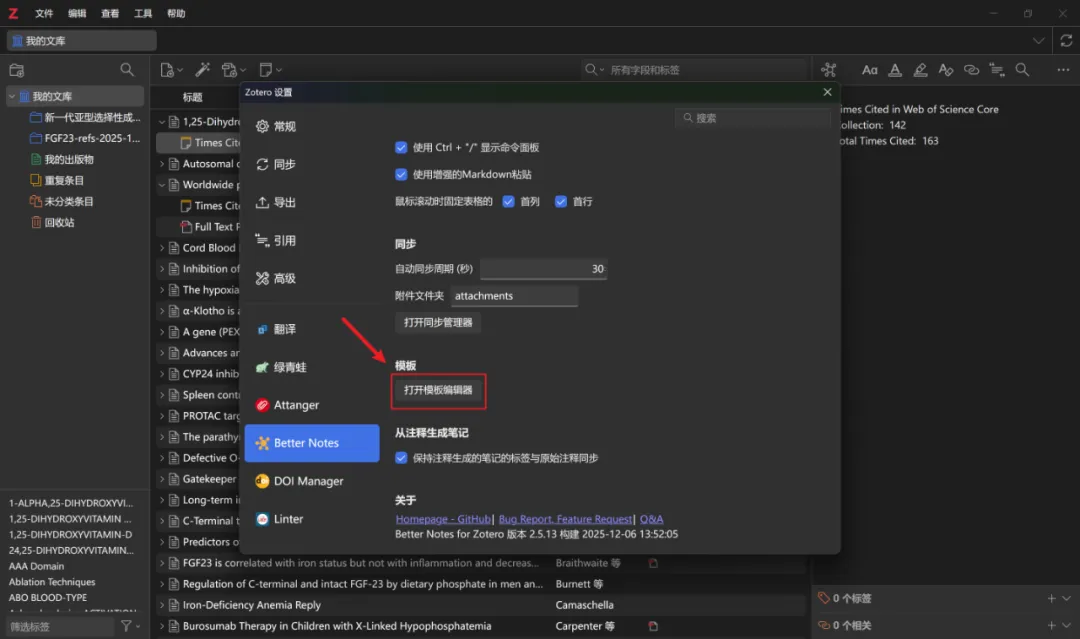This screenshot has height=639, width=1080.
Task: Select the 未分类条目 unfiled items collection
Action: click(x=69, y=202)
